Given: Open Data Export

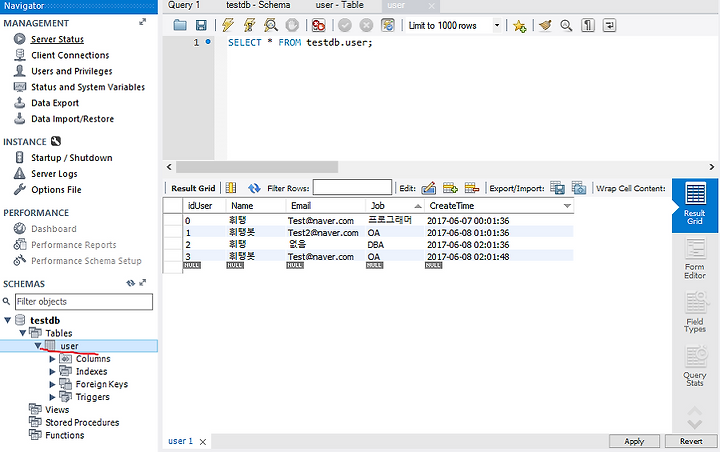Looking at the screenshot, I should point(55,103).
